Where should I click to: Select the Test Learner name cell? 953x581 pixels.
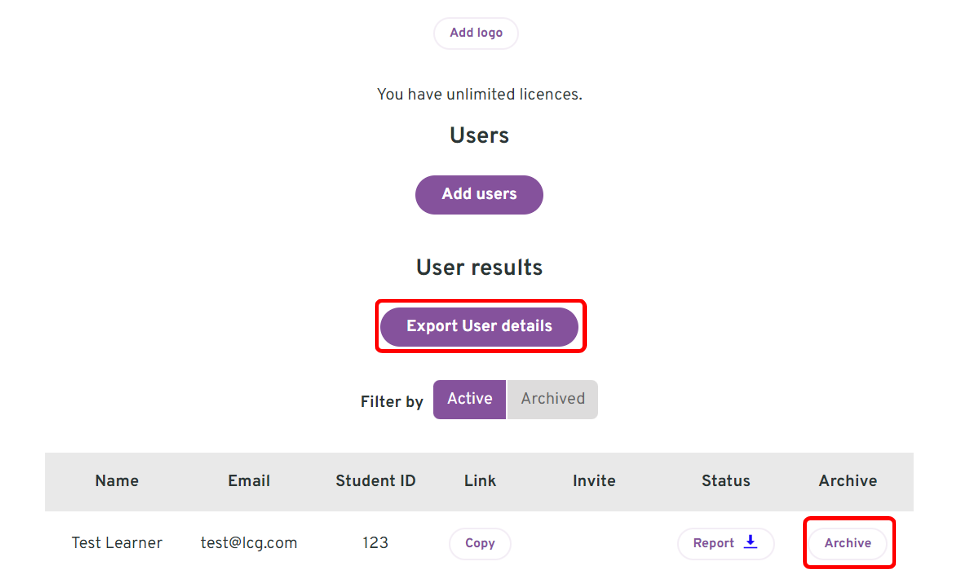[117, 543]
